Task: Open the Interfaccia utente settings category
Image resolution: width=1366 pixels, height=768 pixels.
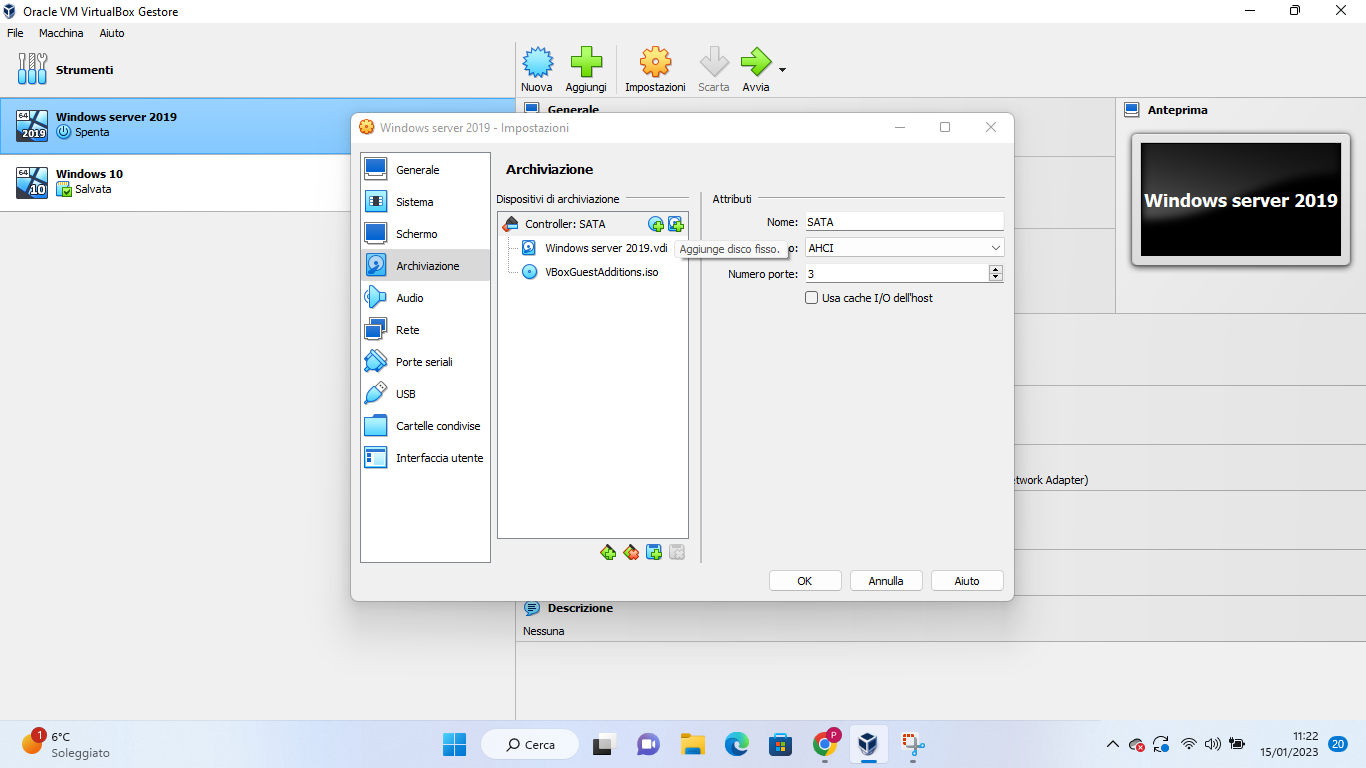Action: coord(425,458)
